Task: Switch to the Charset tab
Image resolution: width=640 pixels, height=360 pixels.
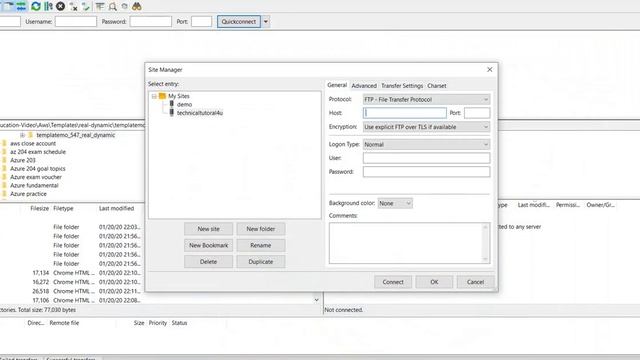Action: coord(437,86)
